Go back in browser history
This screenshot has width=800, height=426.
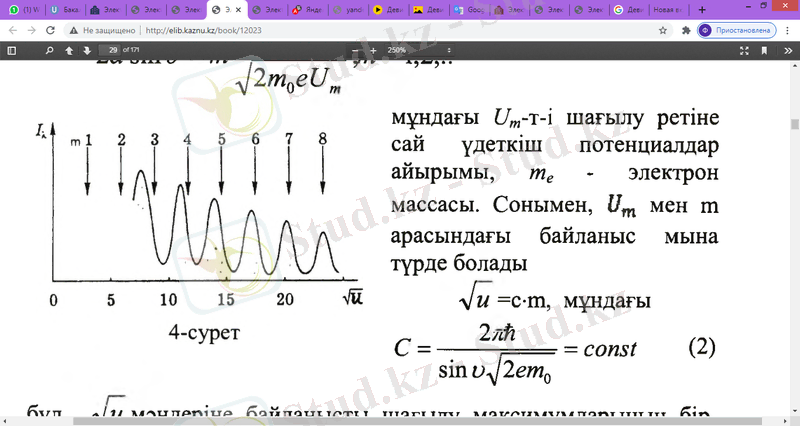pos(13,31)
